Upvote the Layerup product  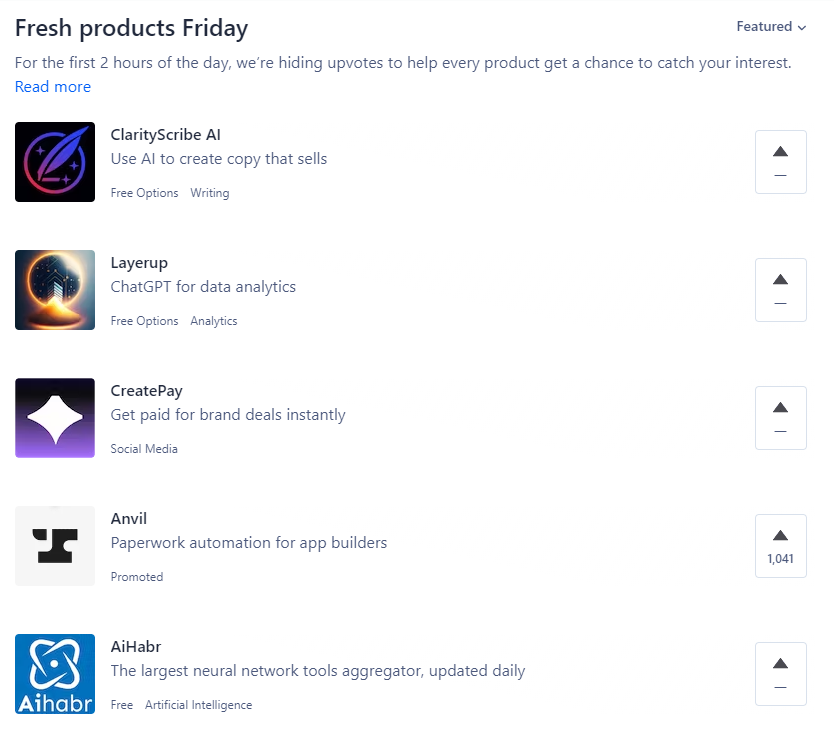[x=780, y=290]
